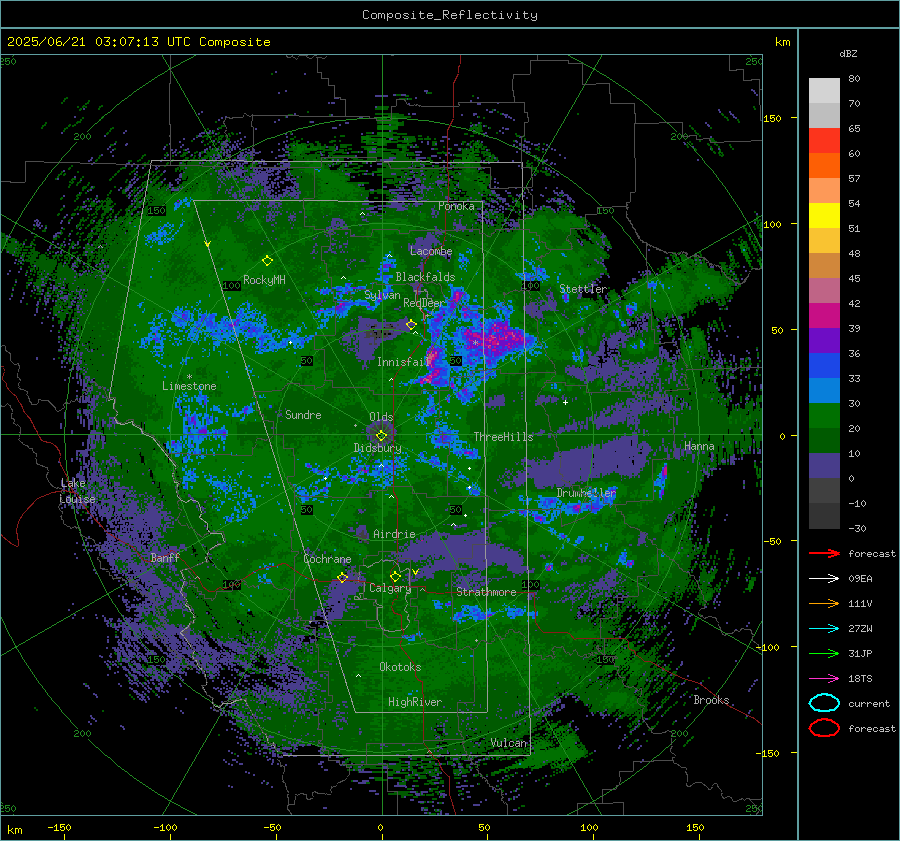
Task: Click the Sundre town label
Action: tap(303, 415)
